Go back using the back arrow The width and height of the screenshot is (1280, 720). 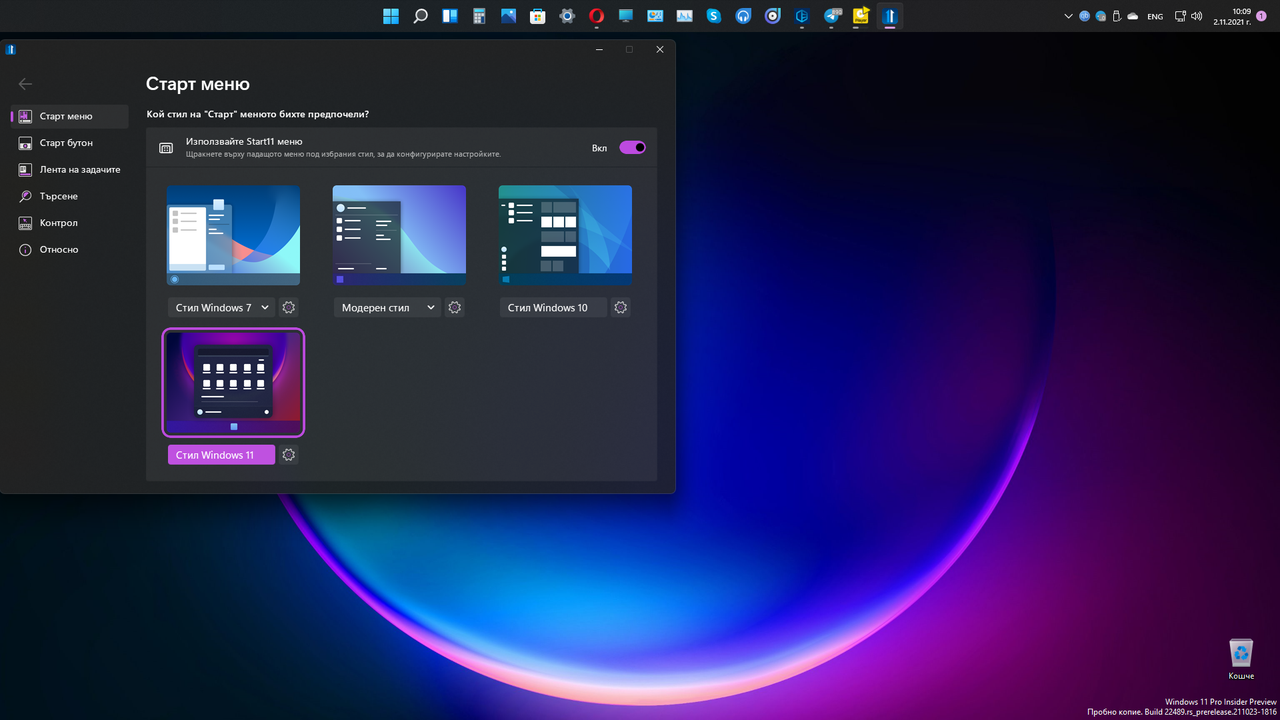(x=26, y=84)
